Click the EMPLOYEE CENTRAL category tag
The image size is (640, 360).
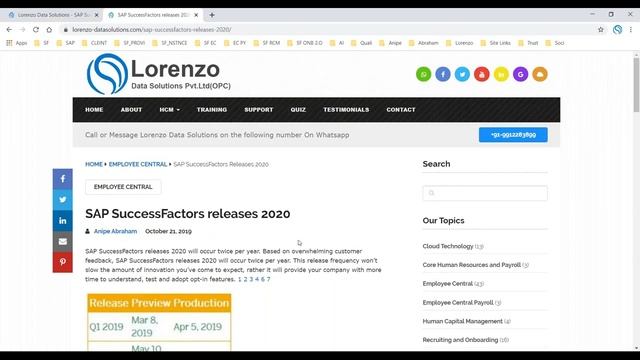123,187
